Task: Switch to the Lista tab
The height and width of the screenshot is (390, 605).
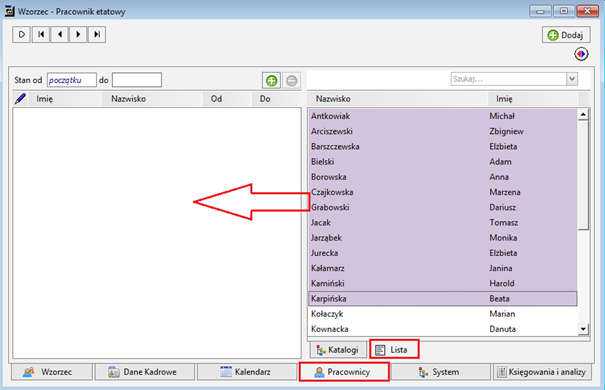Action: [x=394, y=349]
